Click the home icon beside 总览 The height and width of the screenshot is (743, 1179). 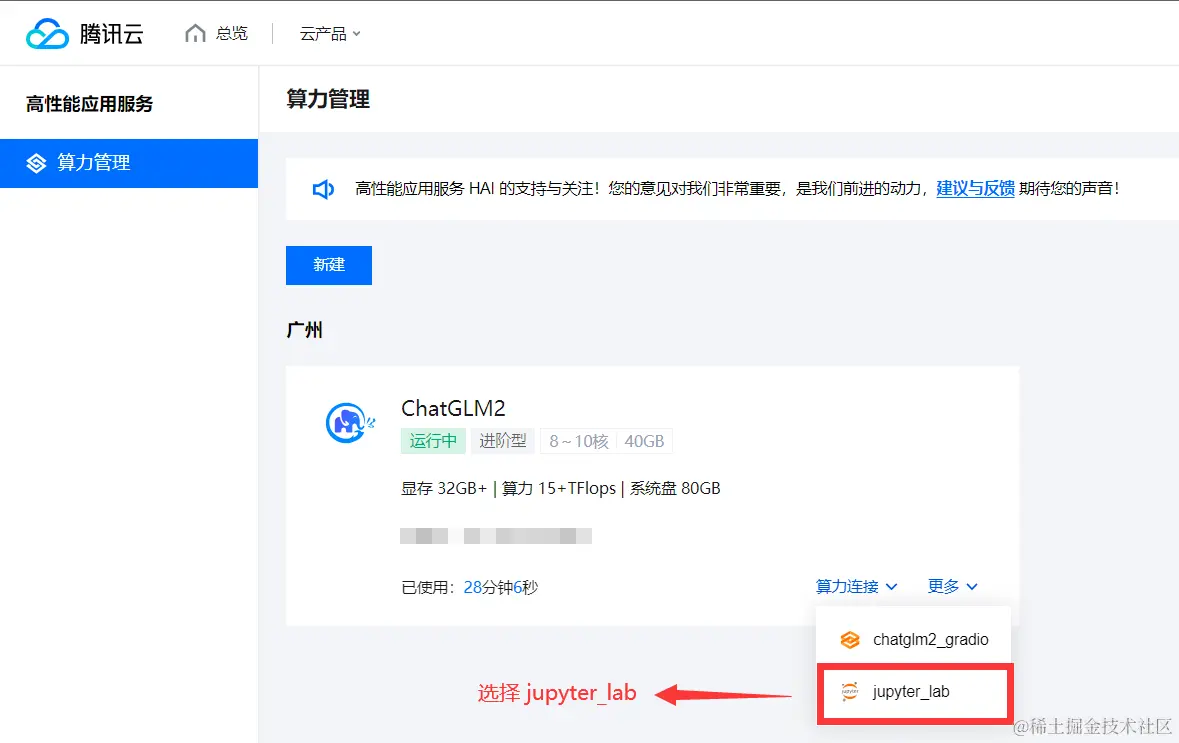pyautogui.click(x=195, y=33)
